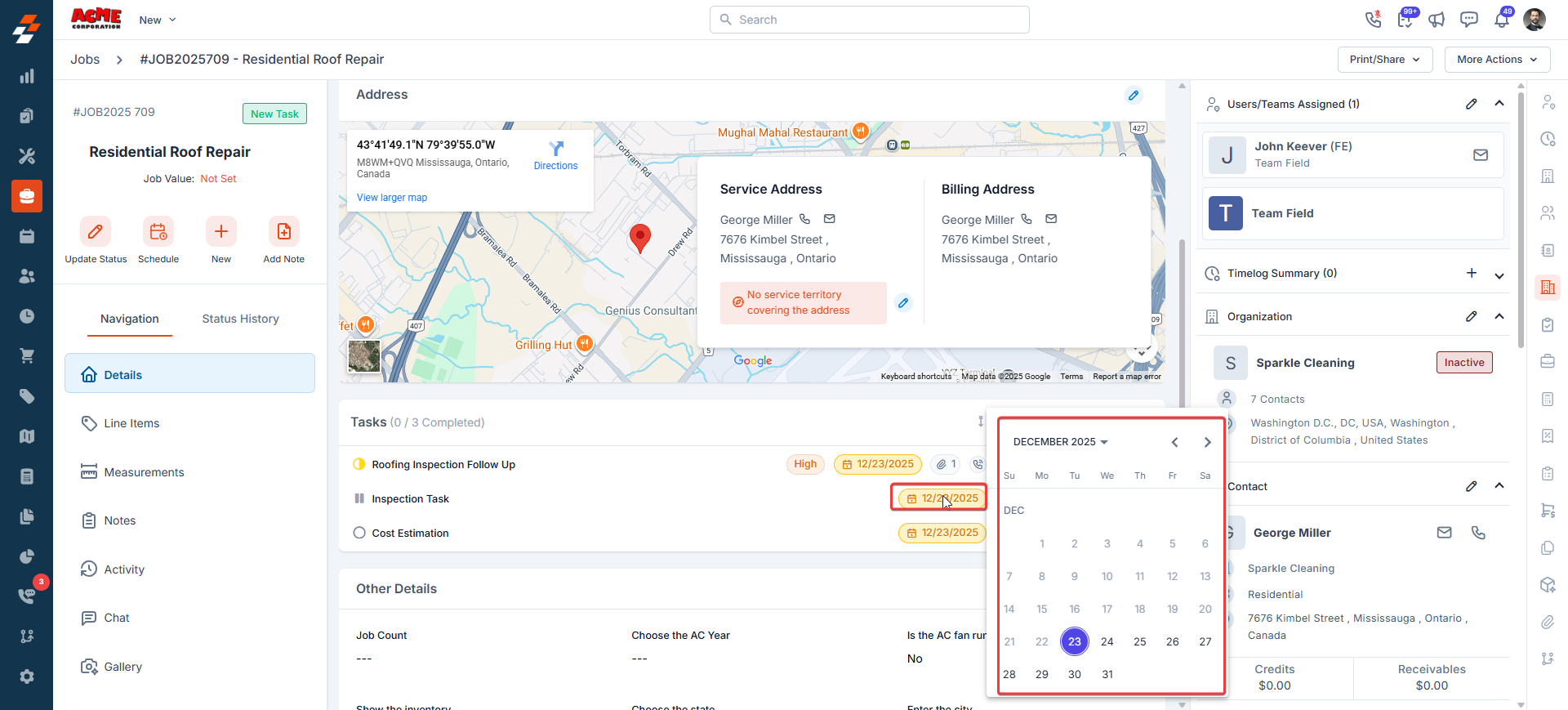Edit Users/Teams Assigned with pencil icon
The width and height of the screenshot is (1568, 710).
tap(1471, 104)
